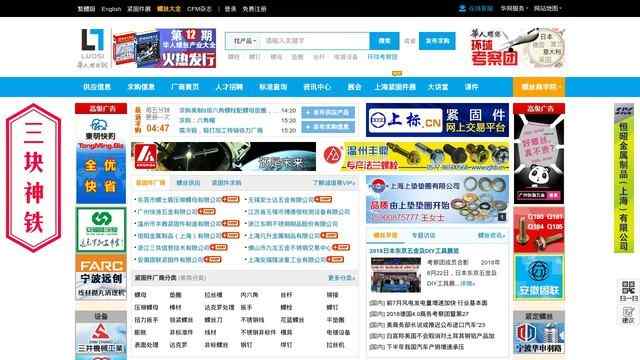Viewport: 640px width, 360px height.
Task: Open 供应信息 in blue navigation bar
Action: [x=97, y=87]
